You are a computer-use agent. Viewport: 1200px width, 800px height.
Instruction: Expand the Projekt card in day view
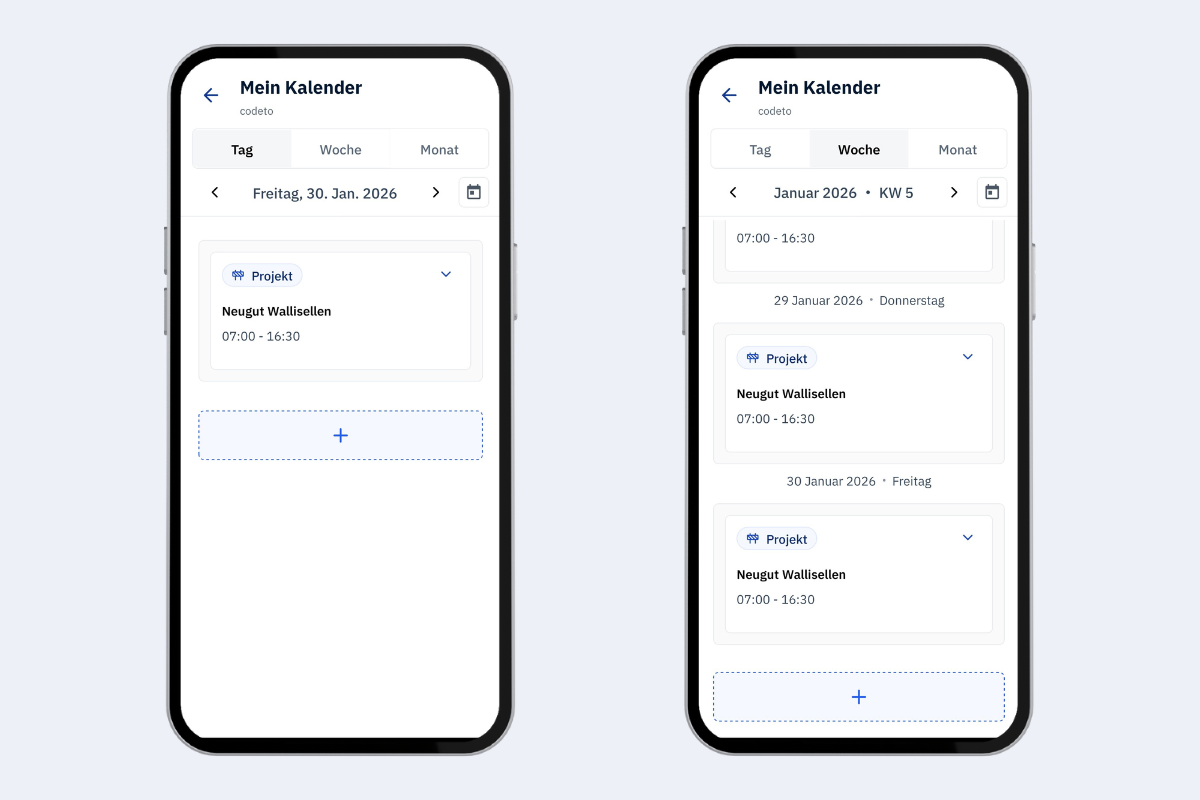click(446, 274)
